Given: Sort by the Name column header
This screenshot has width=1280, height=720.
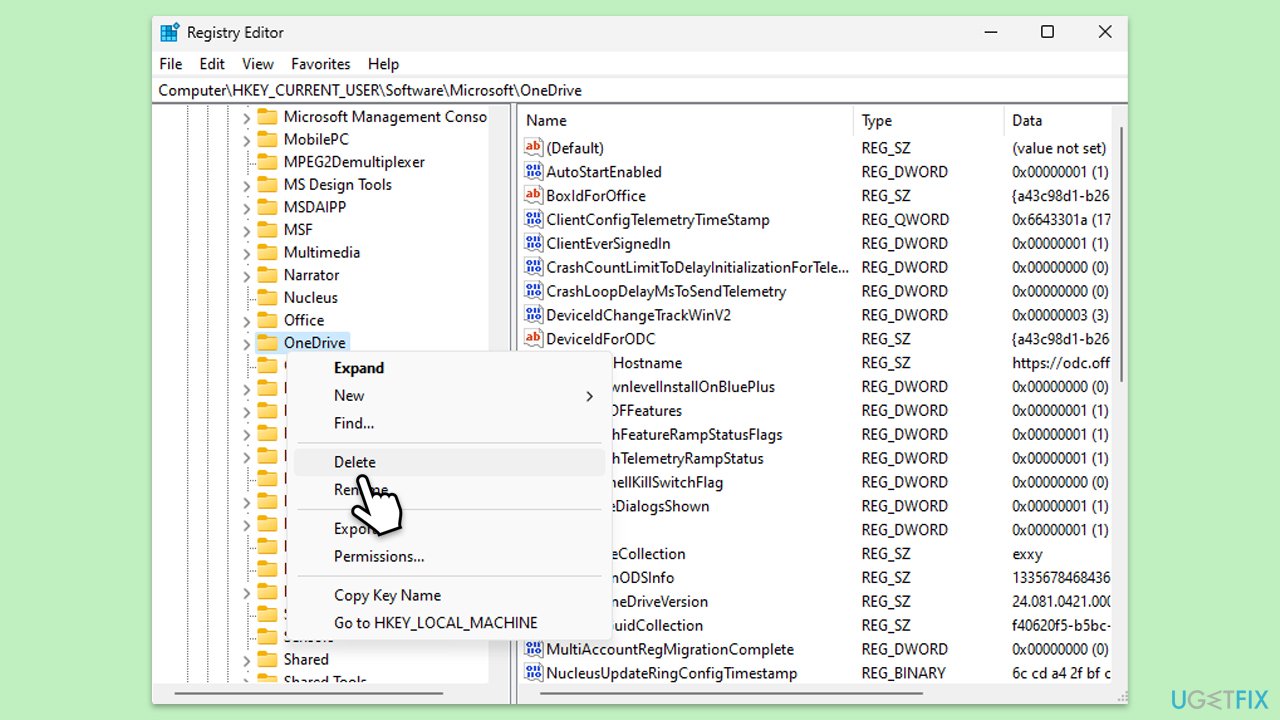Looking at the screenshot, I should [x=686, y=120].
